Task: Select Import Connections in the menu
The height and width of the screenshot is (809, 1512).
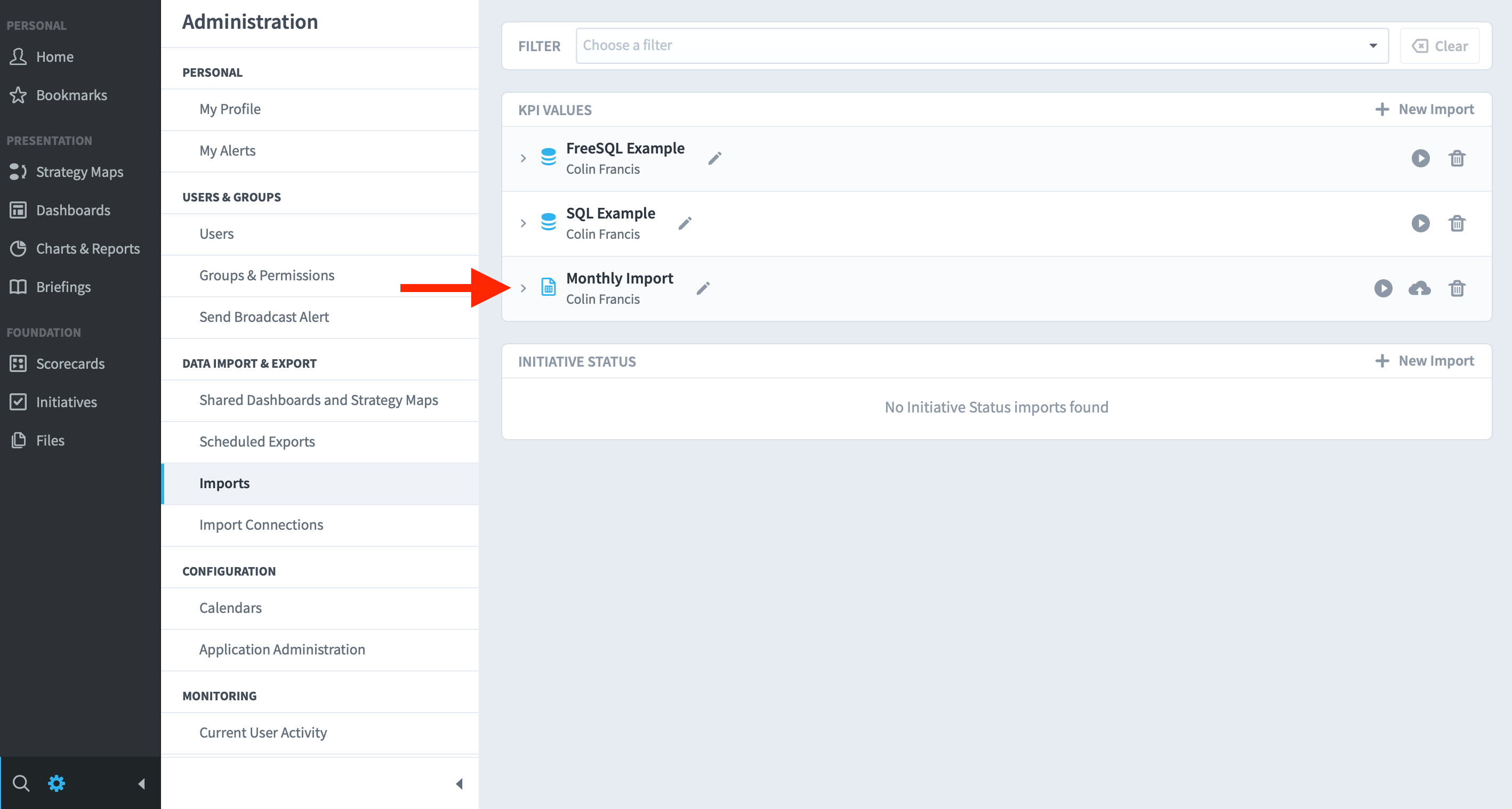Action: (x=261, y=524)
